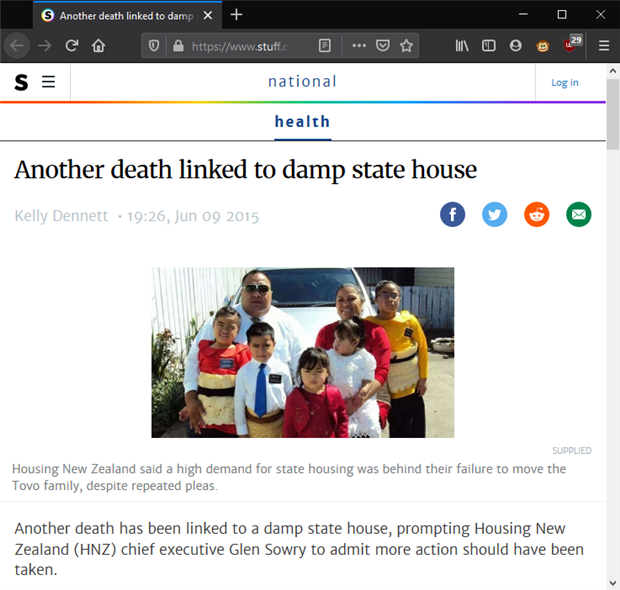Click the Tovo family photo
The image size is (620, 590).
point(302,352)
